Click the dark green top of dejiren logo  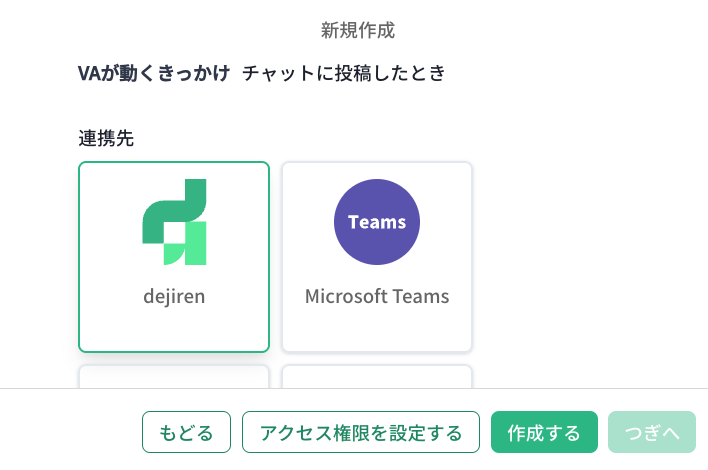point(174,205)
